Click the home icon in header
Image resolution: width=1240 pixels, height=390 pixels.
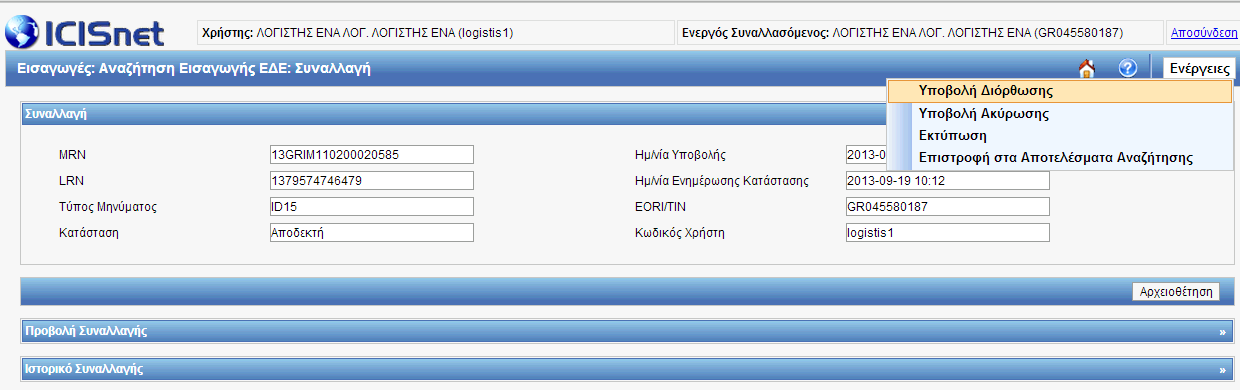pyautogui.click(x=1086, y=68)
